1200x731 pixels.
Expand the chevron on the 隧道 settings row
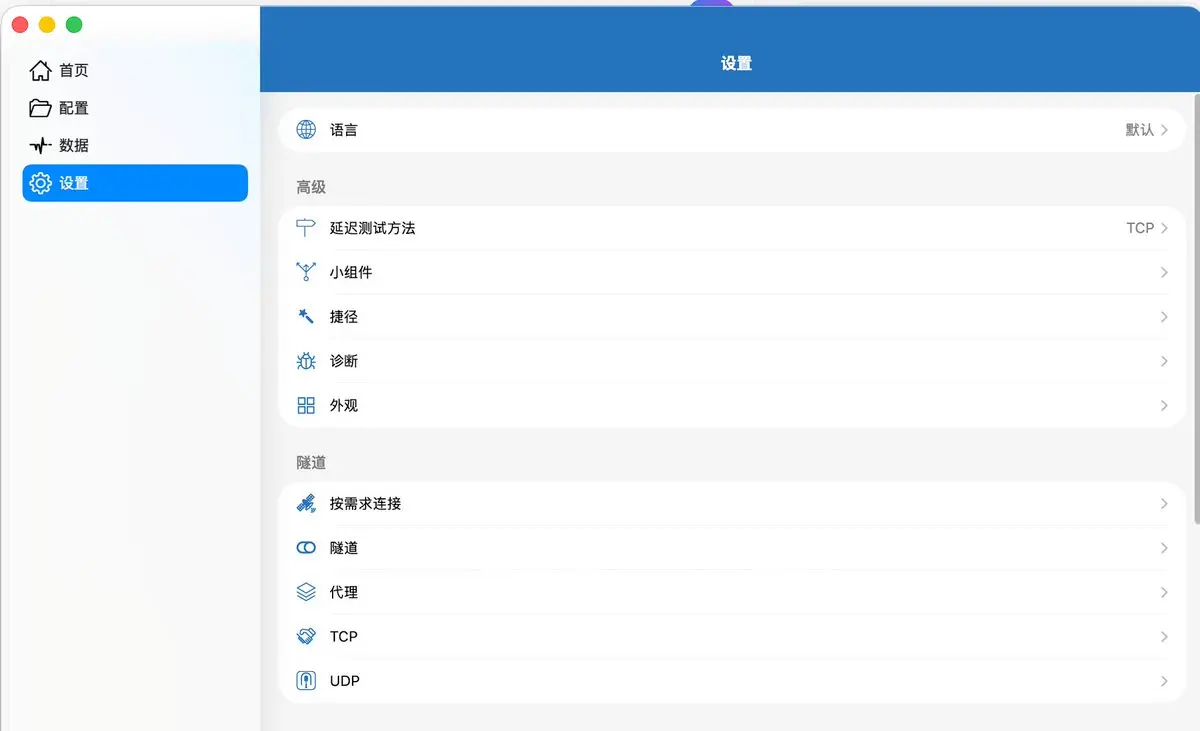[x=1165, y=548]
